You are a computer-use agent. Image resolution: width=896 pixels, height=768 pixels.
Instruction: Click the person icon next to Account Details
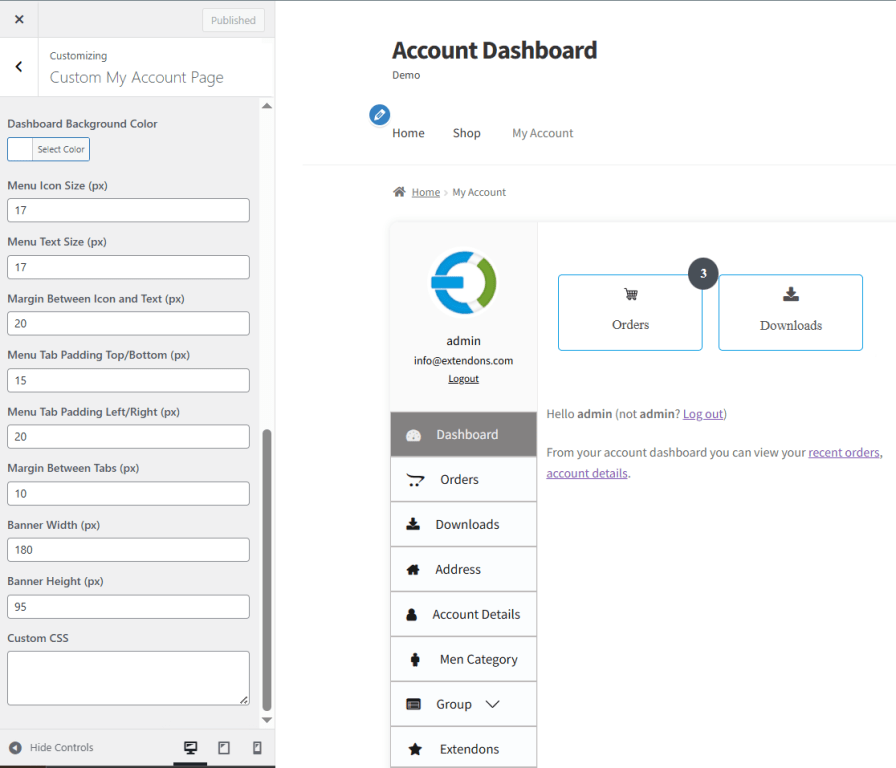tap(412, 614)
